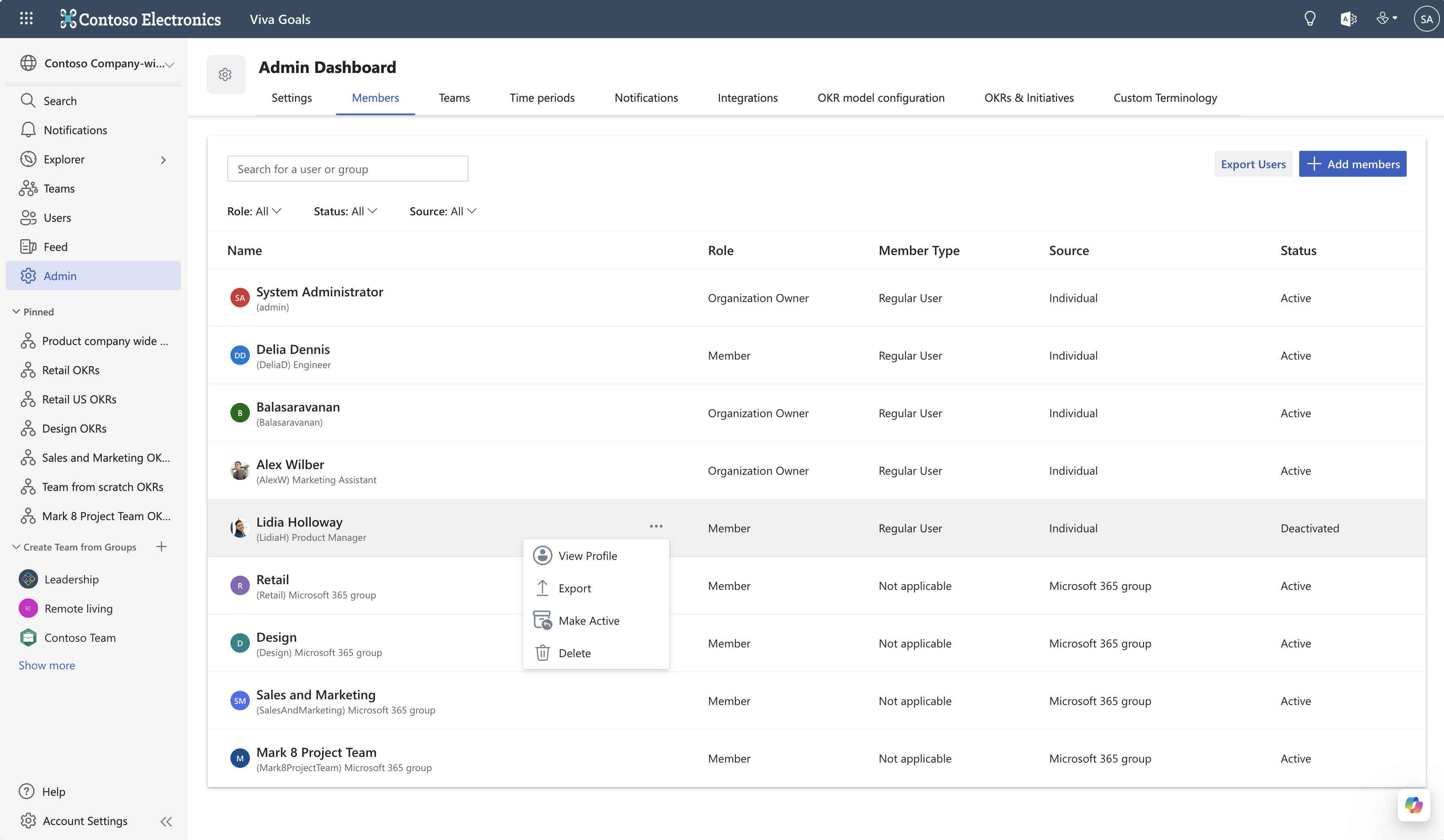Select Export from context menu
Screen dimensions: 1444x840
[596, 589]
